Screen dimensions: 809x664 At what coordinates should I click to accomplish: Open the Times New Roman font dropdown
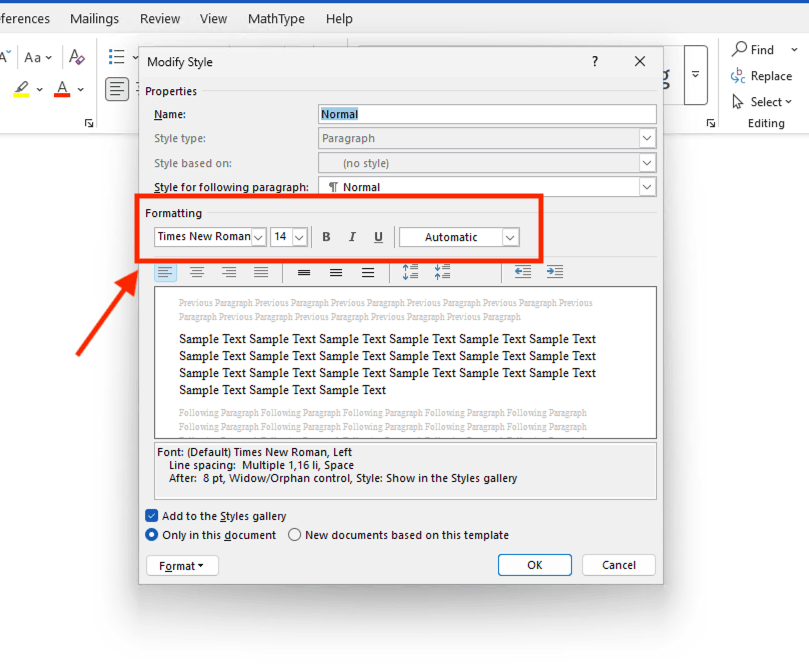pos(258,237)
